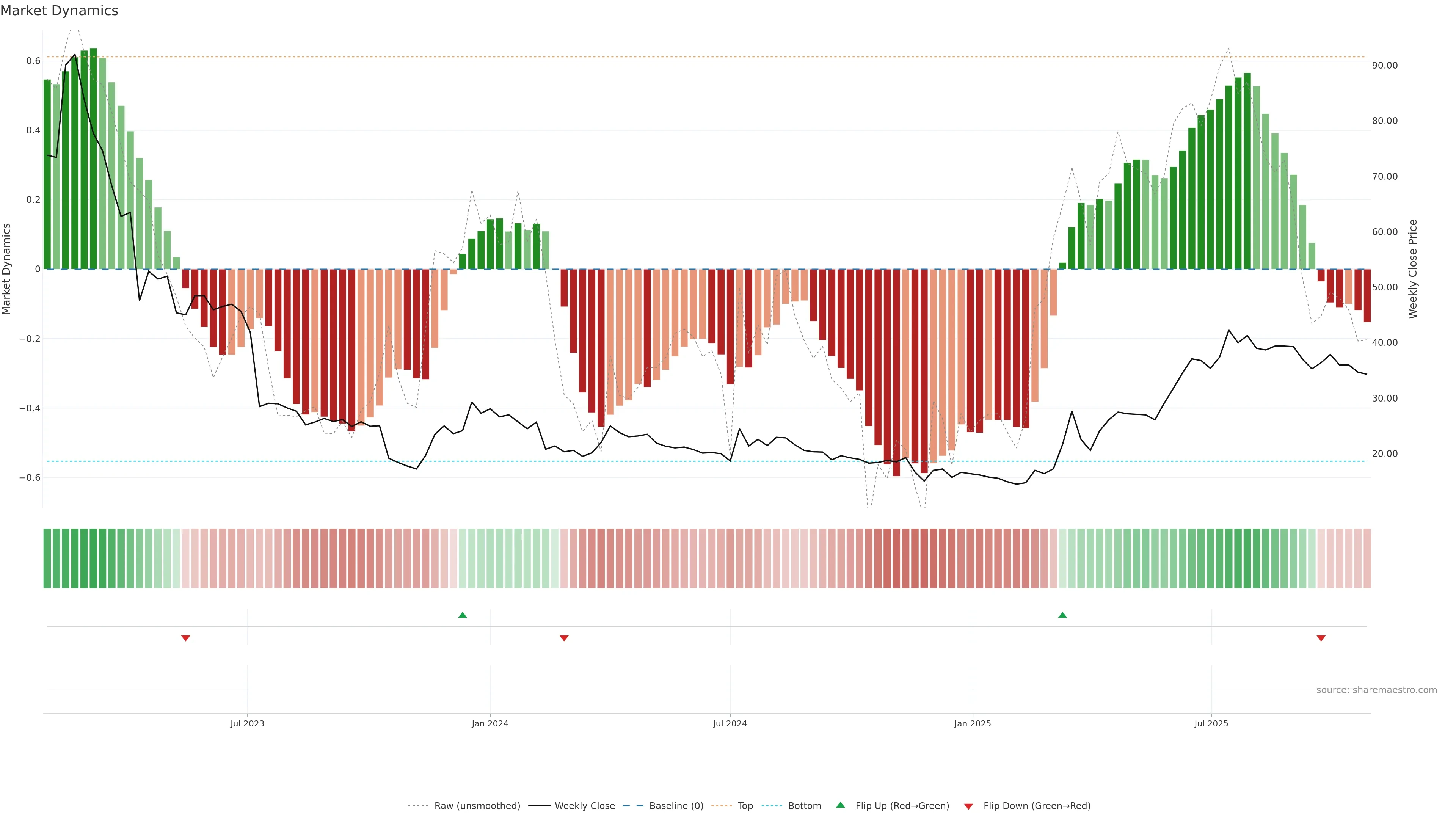Click red flip-down marker after Jul 2025
Viewport: 1456px width, 819px height.
tap(1321, 638)
